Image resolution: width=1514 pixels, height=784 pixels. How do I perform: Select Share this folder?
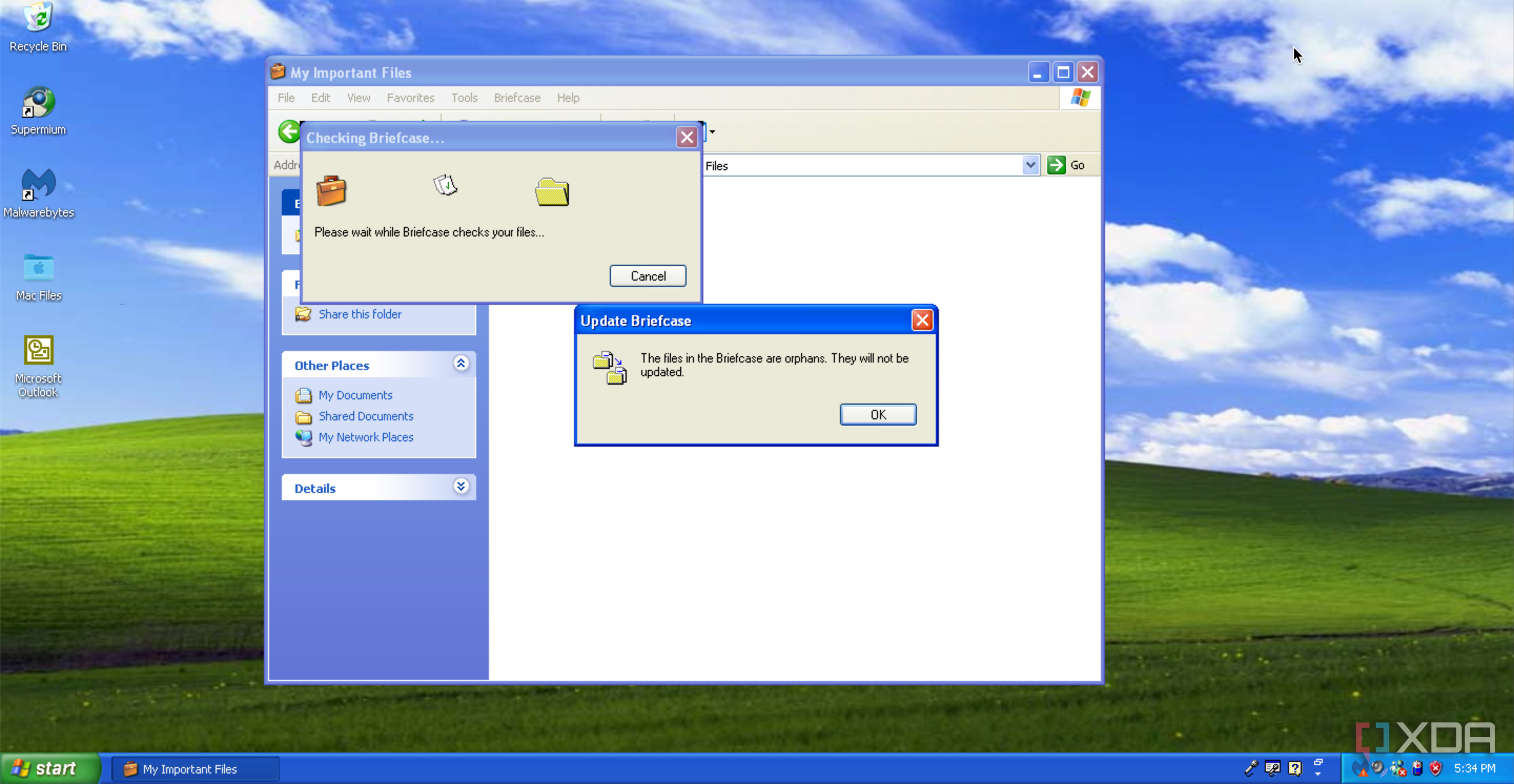pos(360,314)
